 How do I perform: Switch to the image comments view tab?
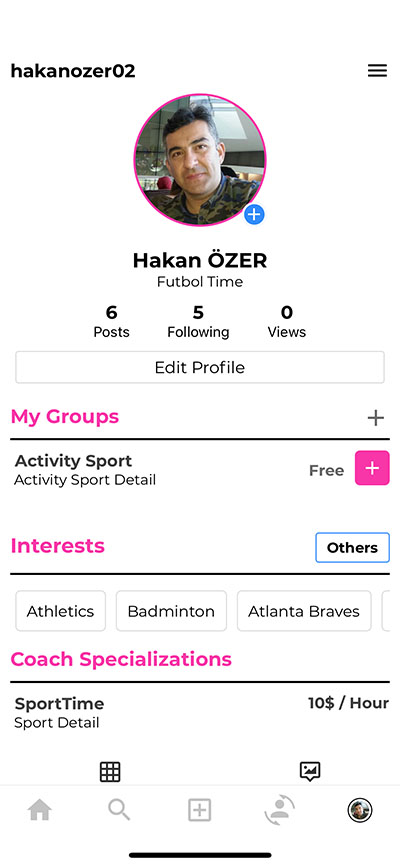[x=310, y=772]
